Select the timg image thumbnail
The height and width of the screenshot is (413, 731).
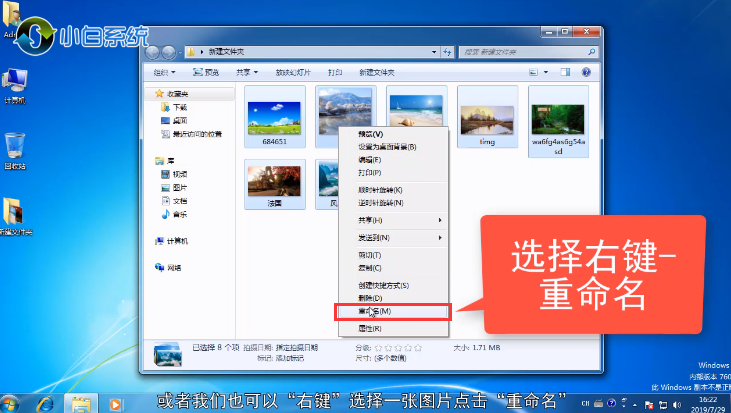[487, 117]
